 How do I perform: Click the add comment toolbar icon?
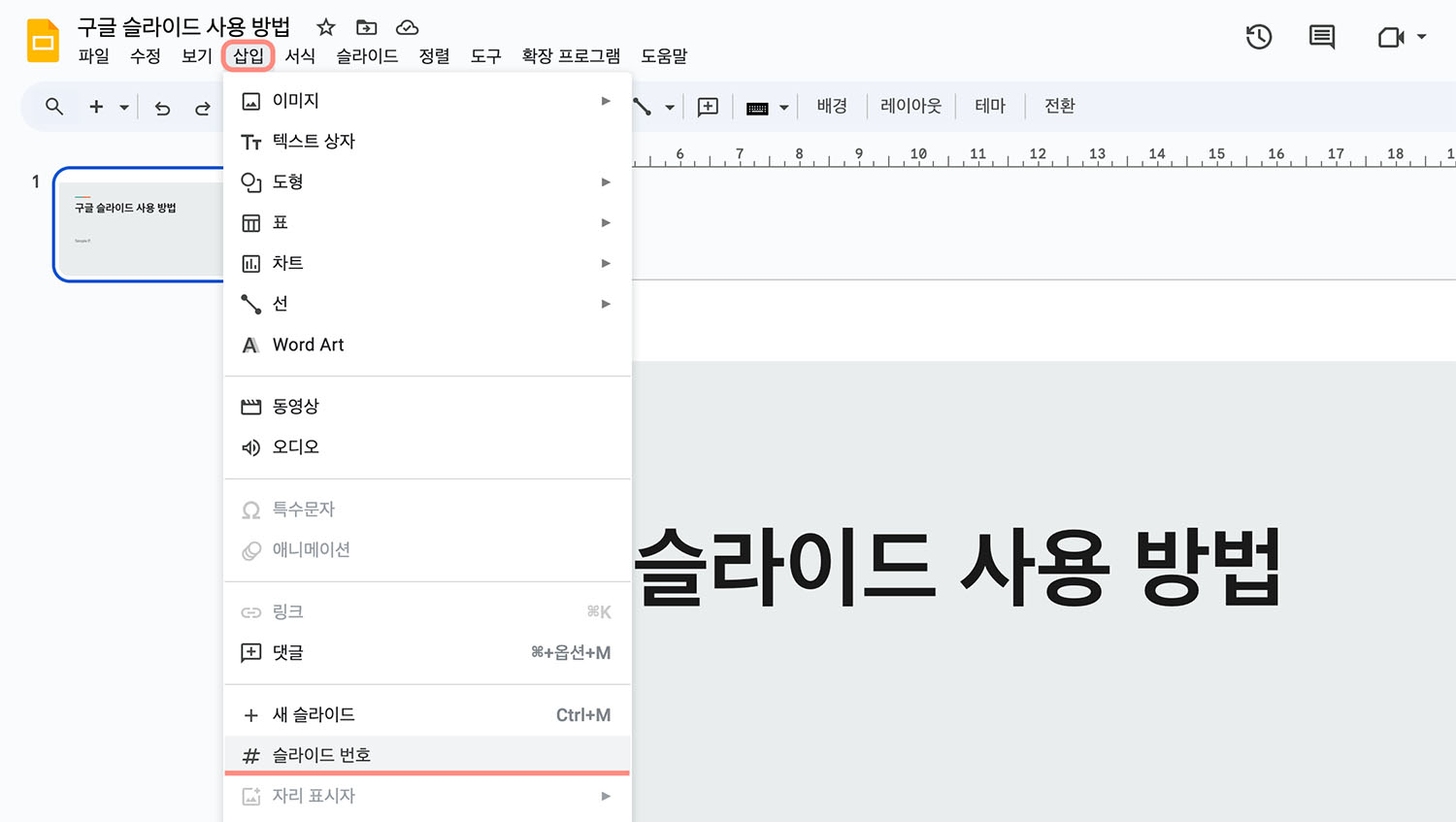709,107
